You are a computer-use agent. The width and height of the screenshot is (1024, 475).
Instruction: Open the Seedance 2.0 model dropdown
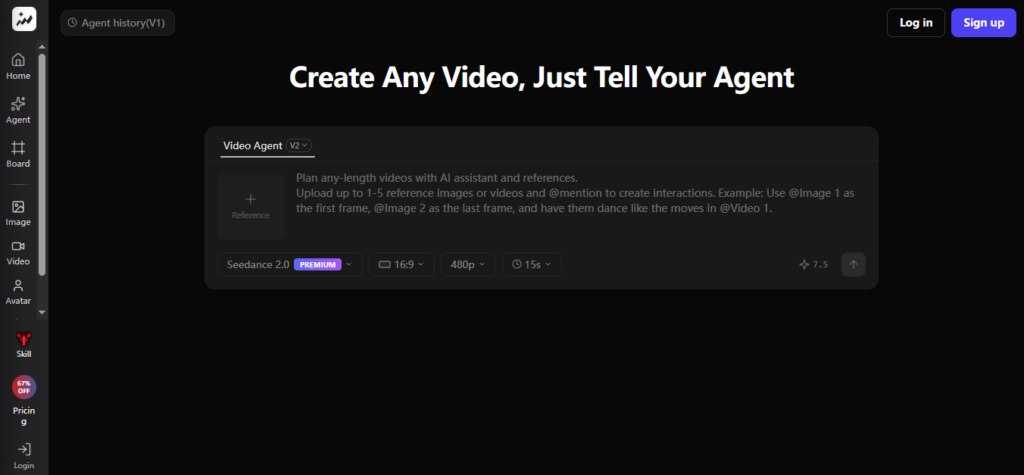tap(290, 265)
